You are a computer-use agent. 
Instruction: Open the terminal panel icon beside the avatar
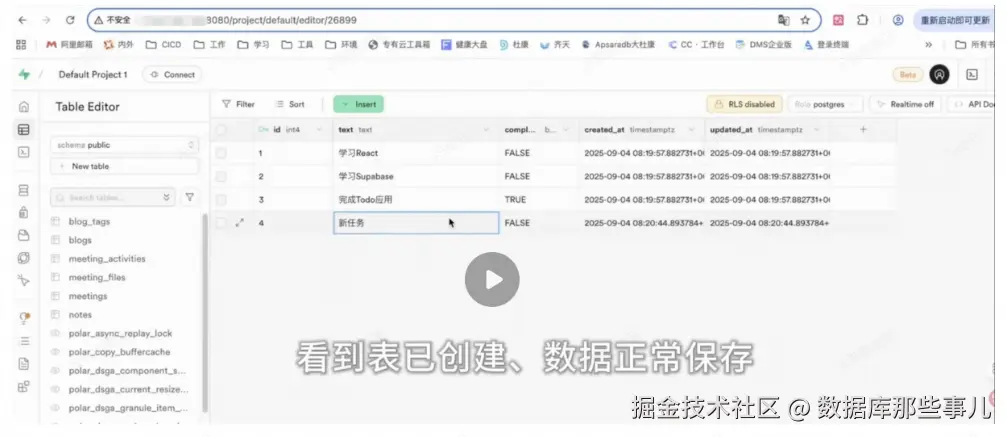(972, 75)
